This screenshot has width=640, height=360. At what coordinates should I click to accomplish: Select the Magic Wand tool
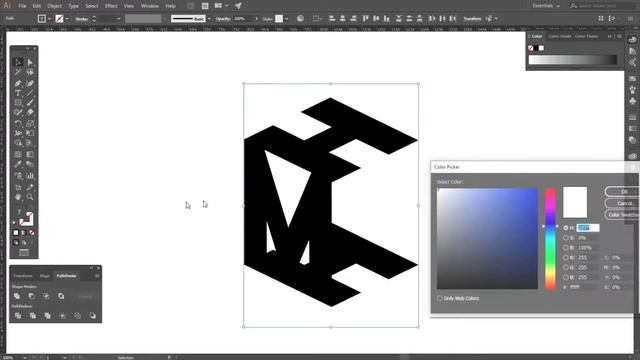[18, 72]
